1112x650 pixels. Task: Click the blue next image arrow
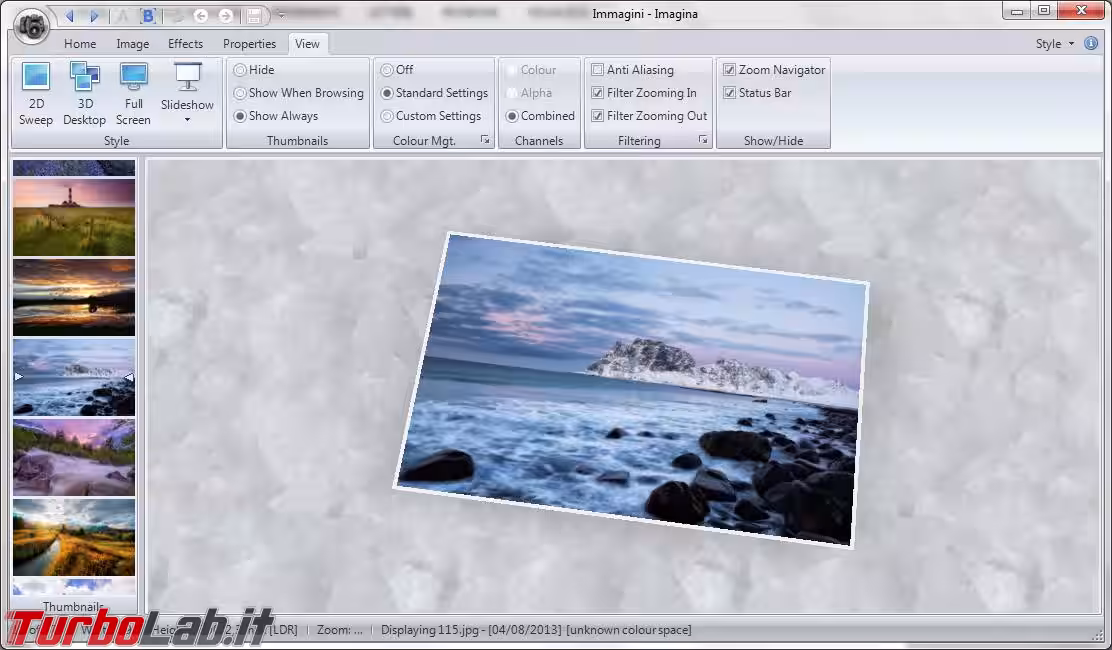(x=95, y=16)
